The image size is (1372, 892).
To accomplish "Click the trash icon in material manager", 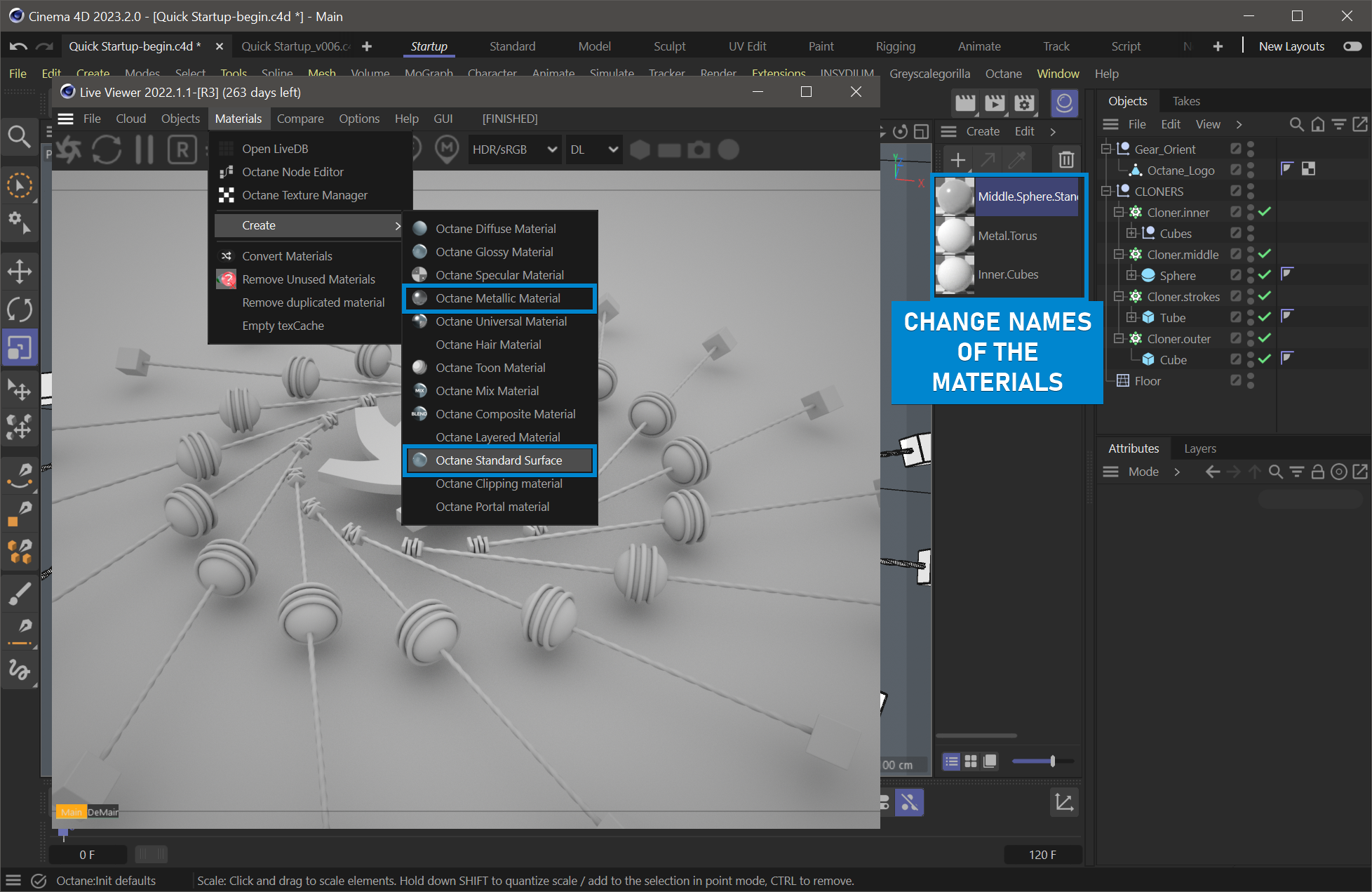I will (x=1065, y=159).
